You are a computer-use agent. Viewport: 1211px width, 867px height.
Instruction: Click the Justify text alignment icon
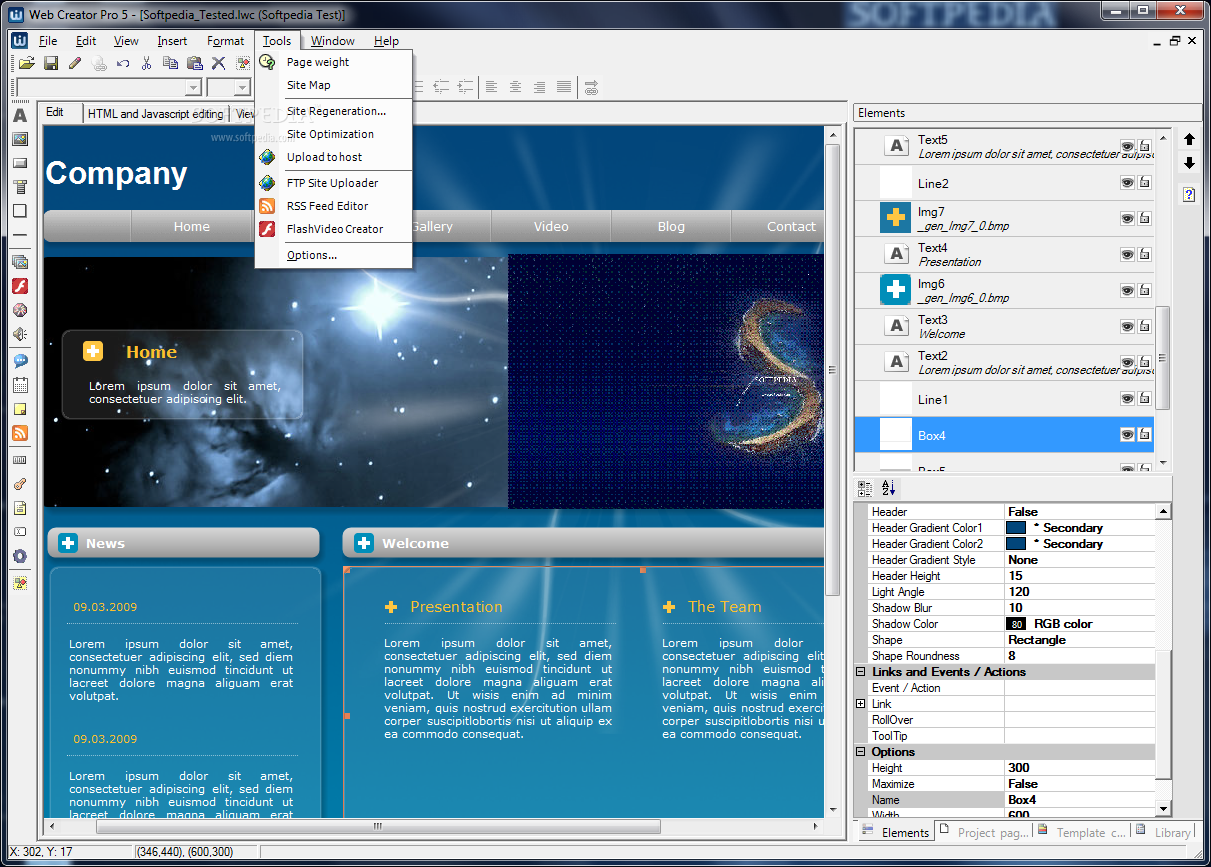564,87
